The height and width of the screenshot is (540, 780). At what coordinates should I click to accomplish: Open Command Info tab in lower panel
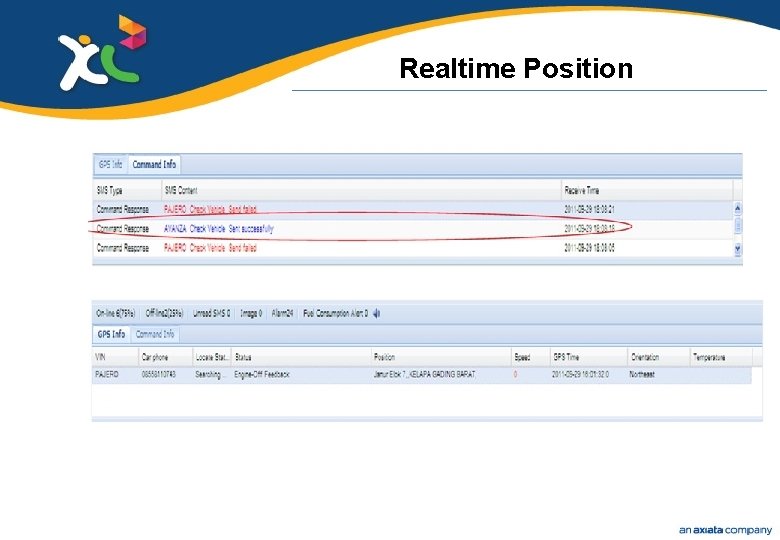click(155, 334)
